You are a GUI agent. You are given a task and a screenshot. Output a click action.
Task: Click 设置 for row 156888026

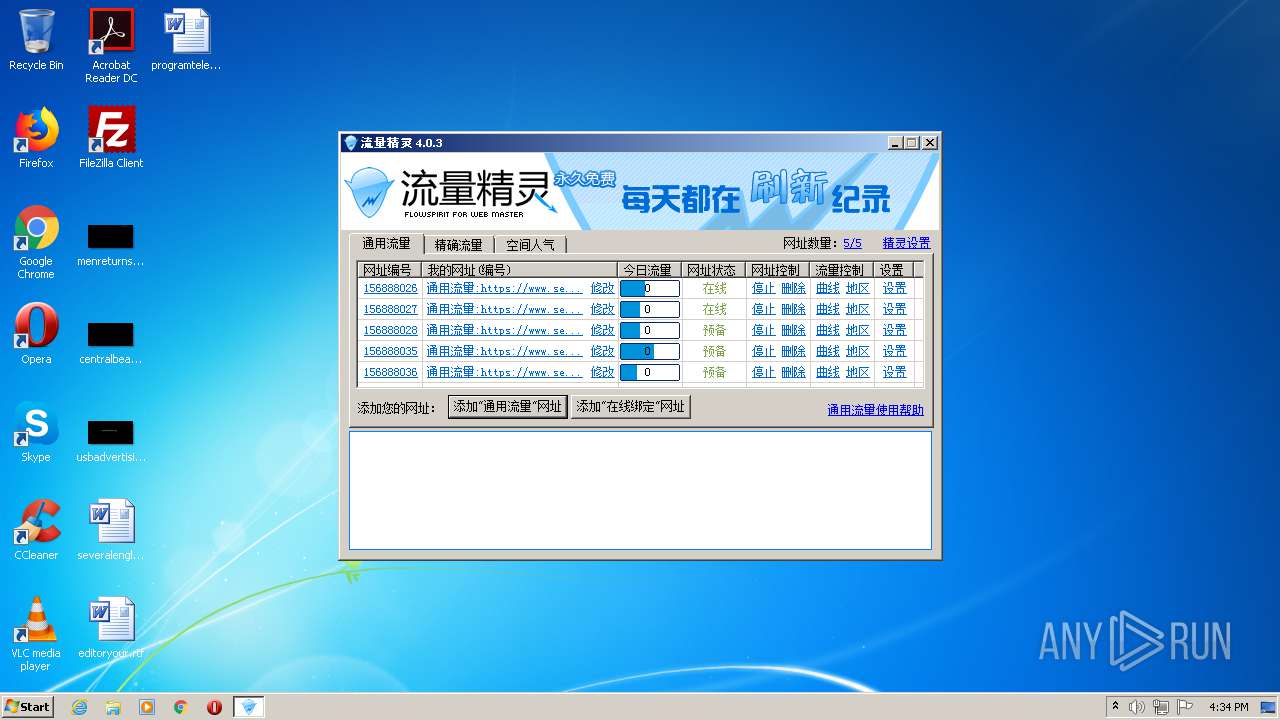(x=894, y=288)
